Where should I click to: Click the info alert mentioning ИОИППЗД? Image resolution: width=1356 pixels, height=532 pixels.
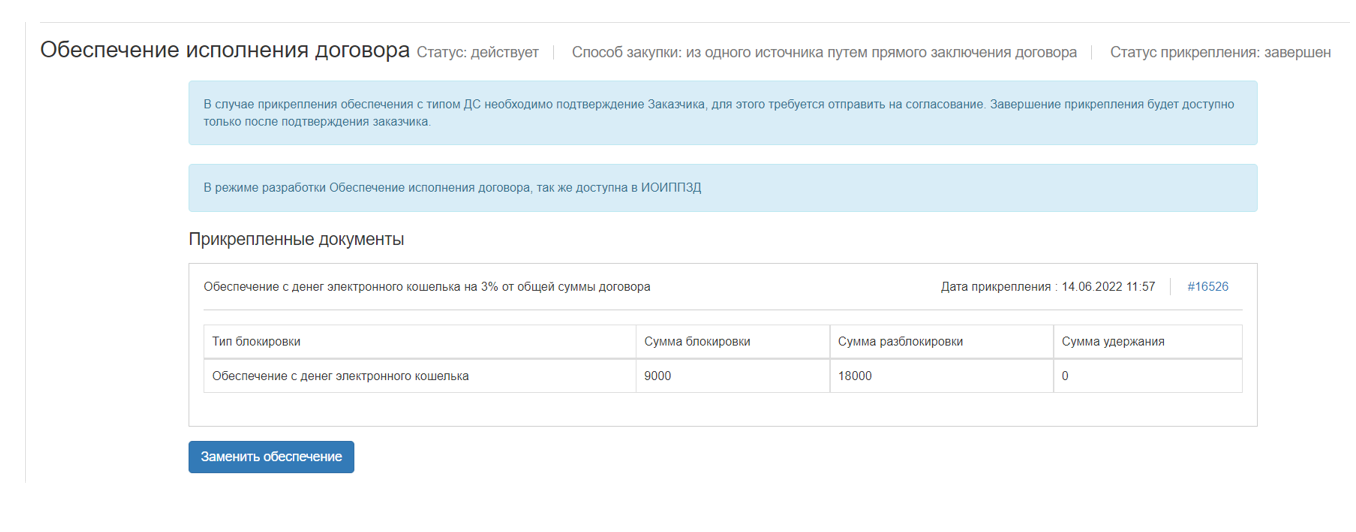[722, 188]
